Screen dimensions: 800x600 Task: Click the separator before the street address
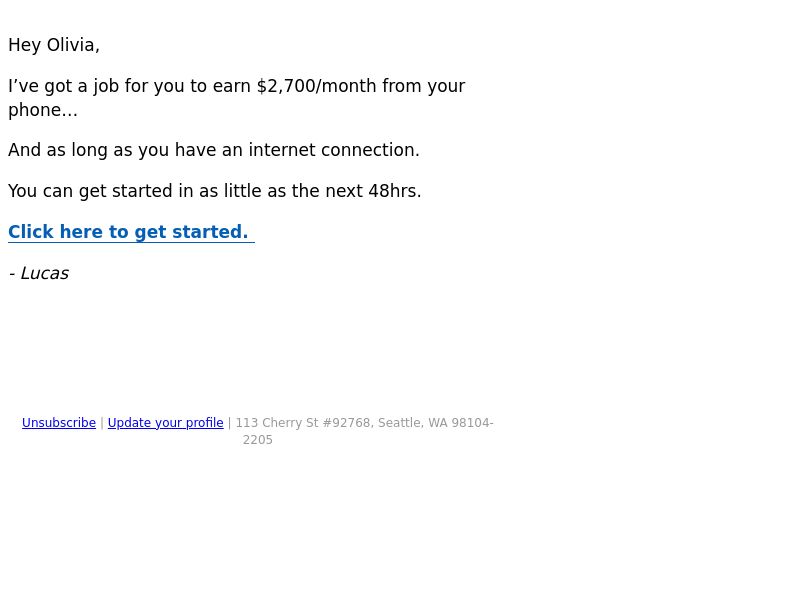230,423
